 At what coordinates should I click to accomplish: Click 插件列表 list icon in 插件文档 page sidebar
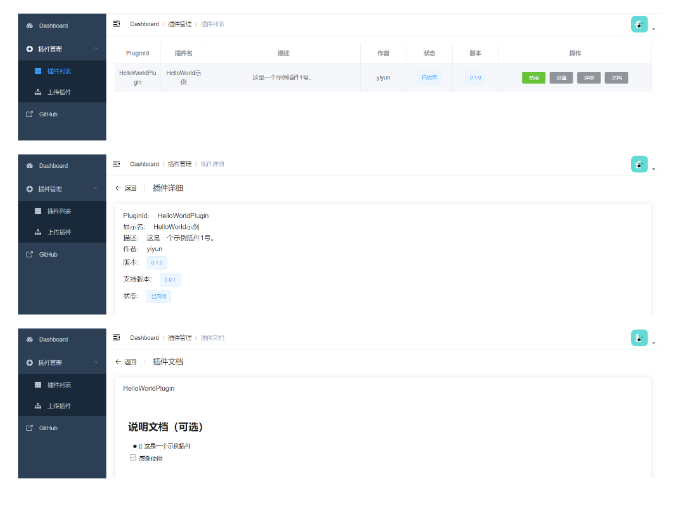[38, 385]
